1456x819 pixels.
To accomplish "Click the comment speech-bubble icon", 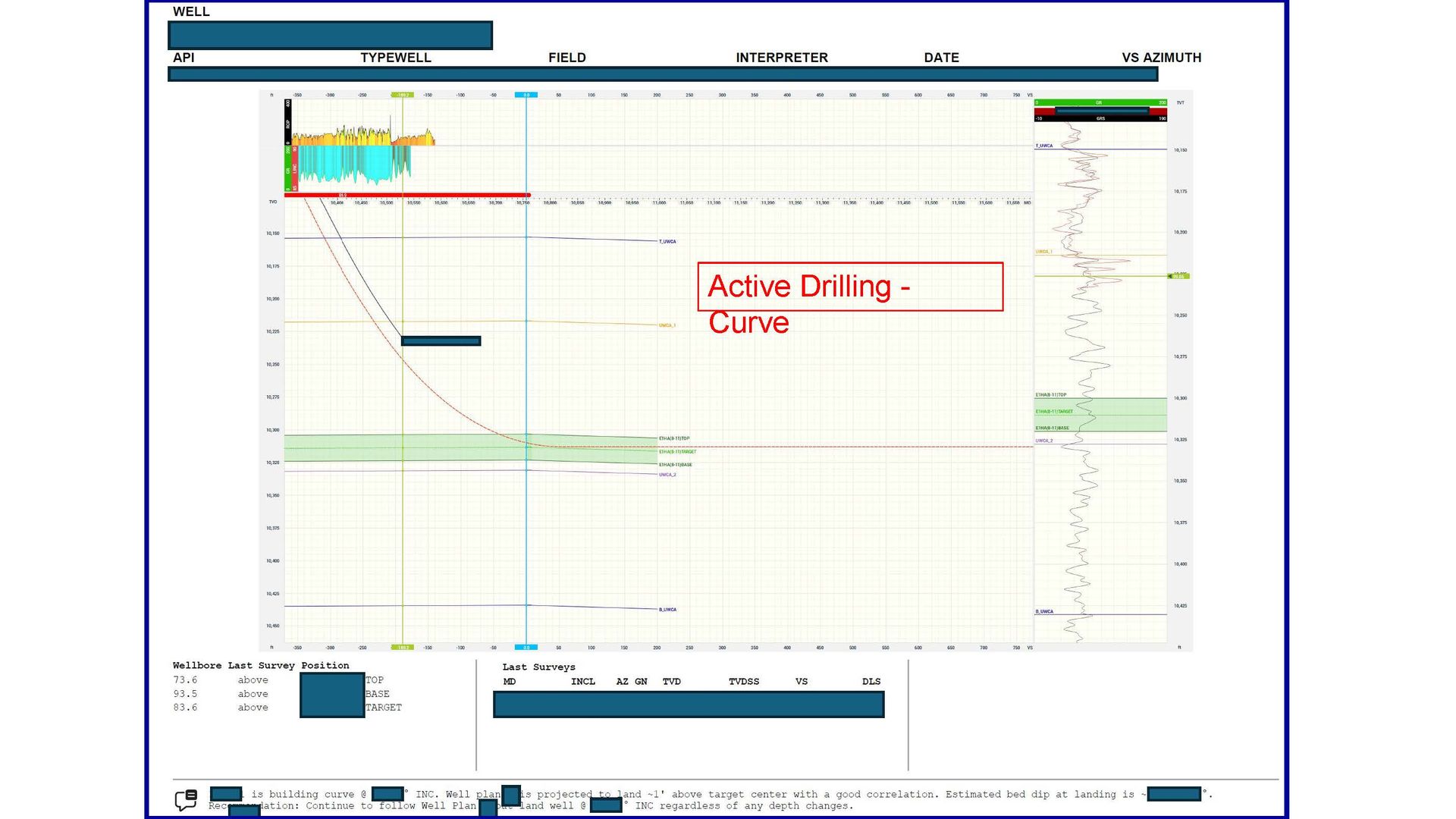I will (186, 799).
